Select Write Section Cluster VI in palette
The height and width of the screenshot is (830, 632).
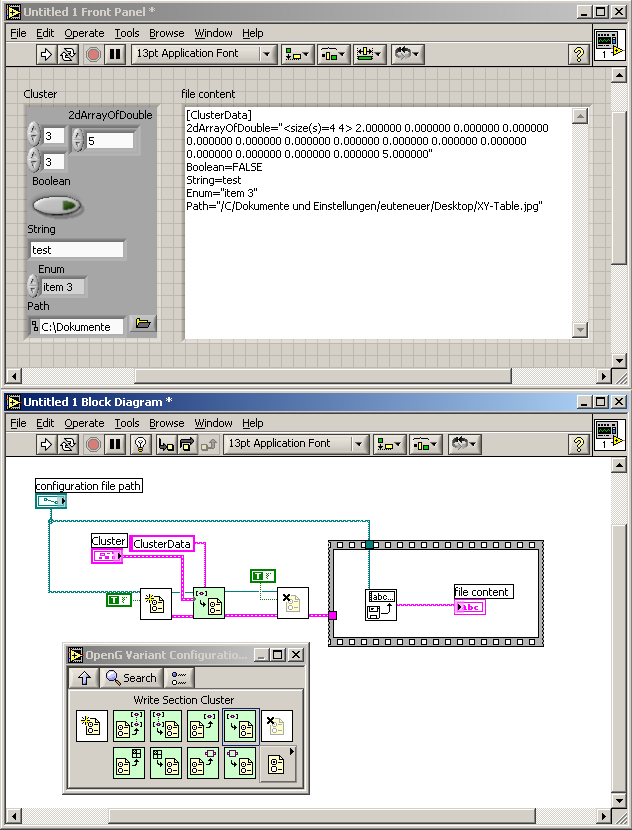[x=240, y=727]
